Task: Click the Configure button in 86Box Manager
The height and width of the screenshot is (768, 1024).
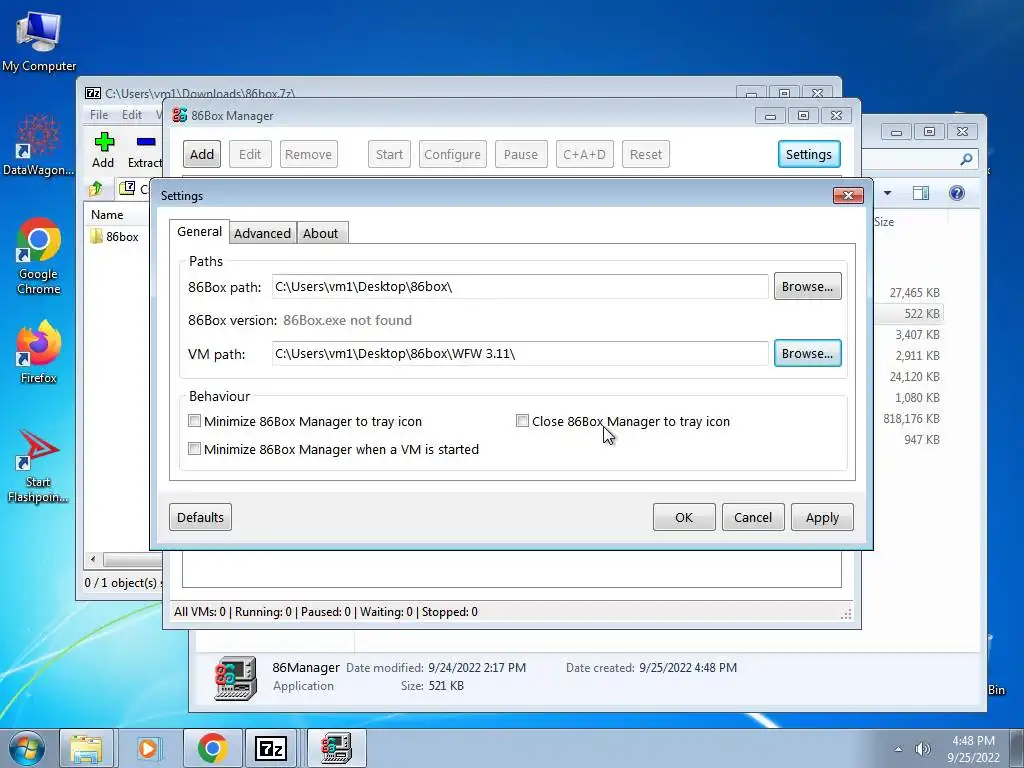Action: (x=453, y=154)
